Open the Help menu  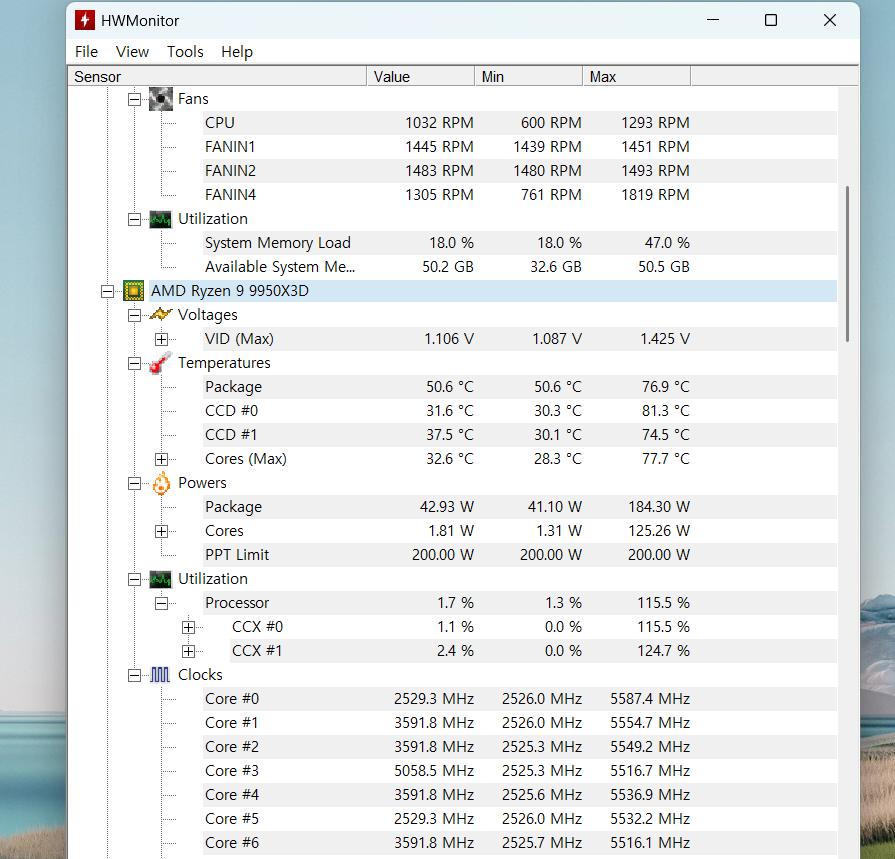[237, 52]
